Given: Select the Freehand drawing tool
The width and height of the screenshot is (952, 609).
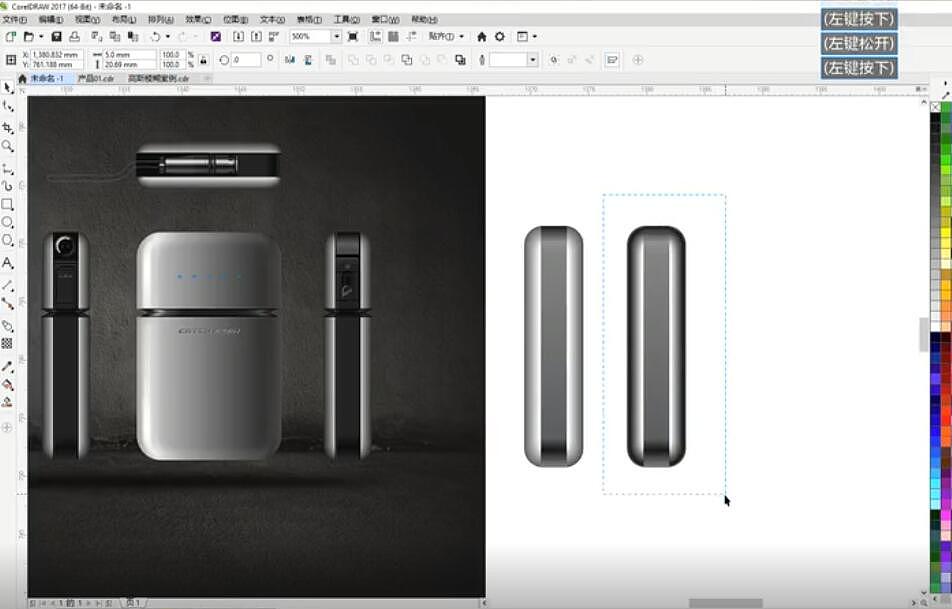Looking at the screenshot, I should 8,169.
